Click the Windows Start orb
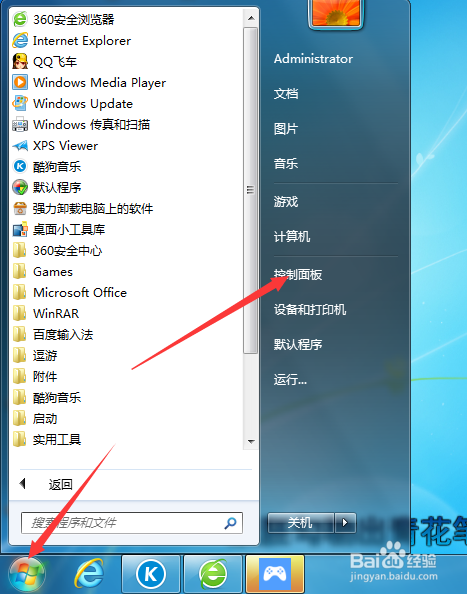This screenshot has width=467, height=594. (27, 575)
